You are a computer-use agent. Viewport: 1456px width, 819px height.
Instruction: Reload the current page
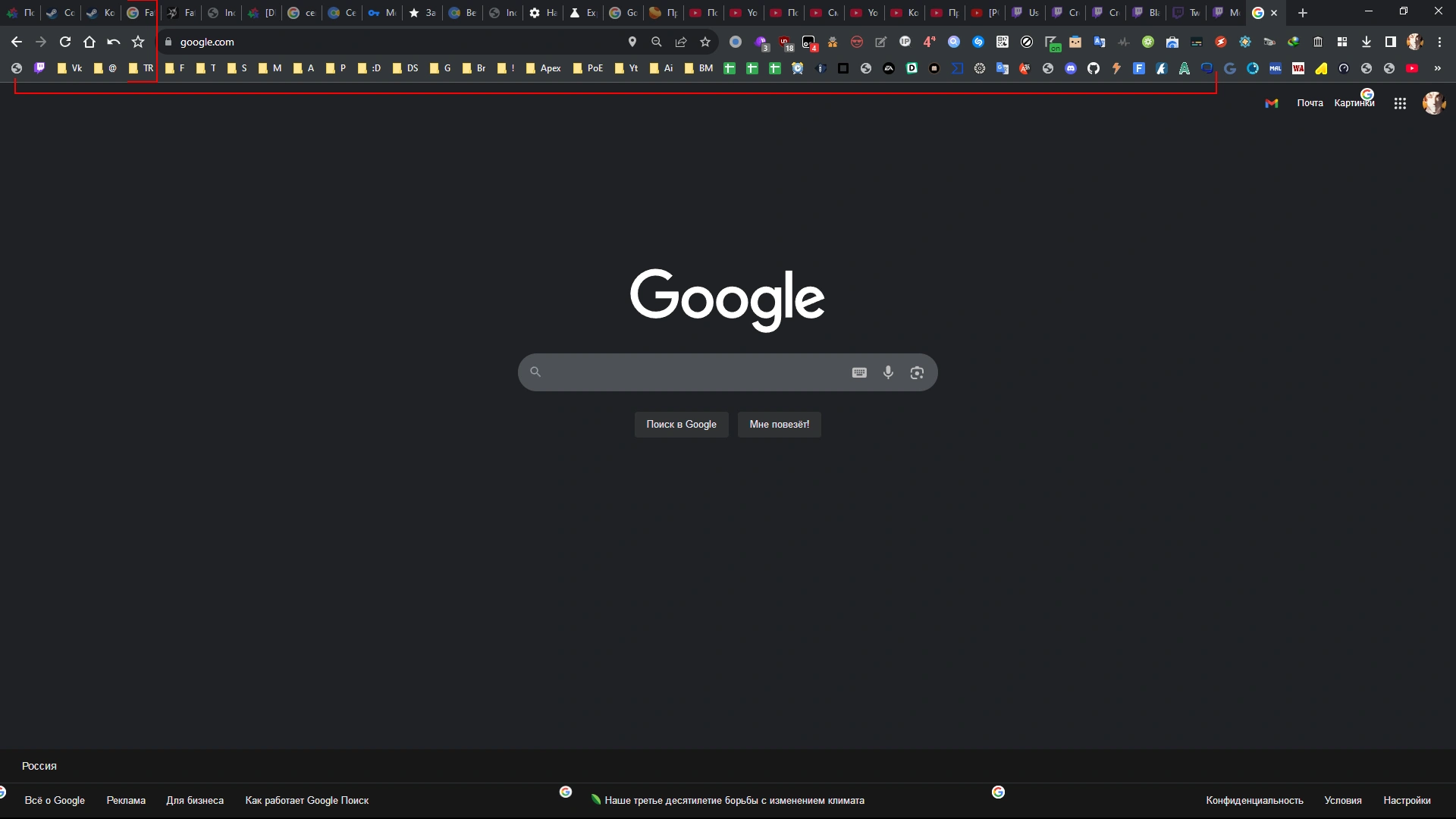[65, 42]
